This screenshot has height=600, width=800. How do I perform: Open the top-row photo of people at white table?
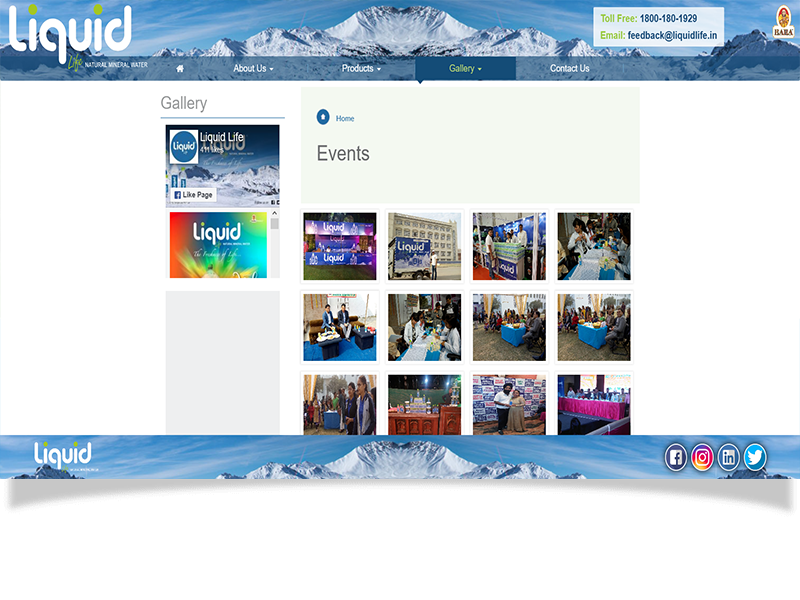tap(594, 246)
